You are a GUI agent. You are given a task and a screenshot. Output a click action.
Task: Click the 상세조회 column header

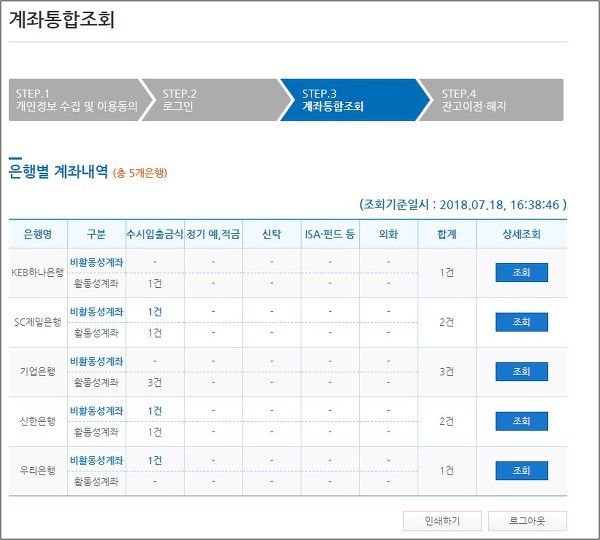(x=522, y=234)
